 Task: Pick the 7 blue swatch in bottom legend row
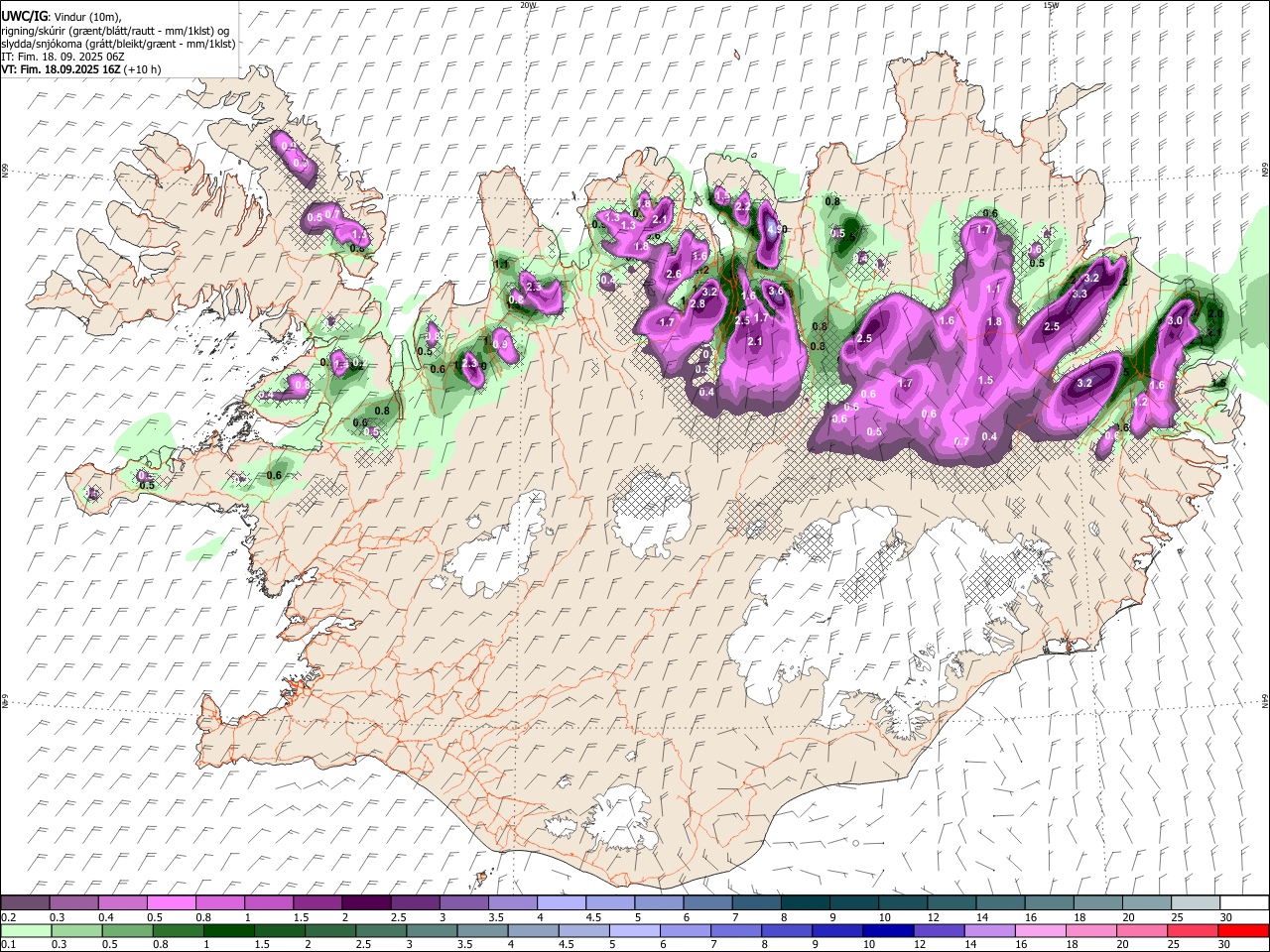point(736,930)
